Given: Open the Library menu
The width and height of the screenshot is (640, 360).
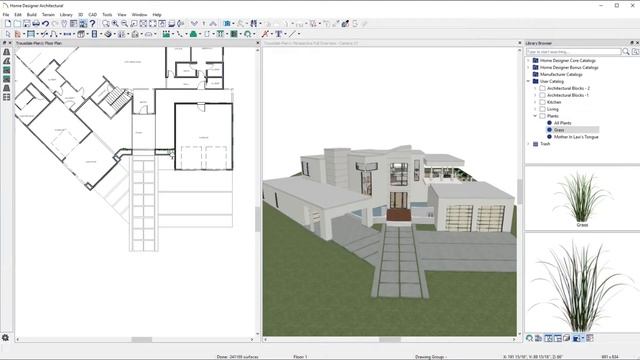Looking at the screenshot, I should pyautogui.click(x=66, y=15).
